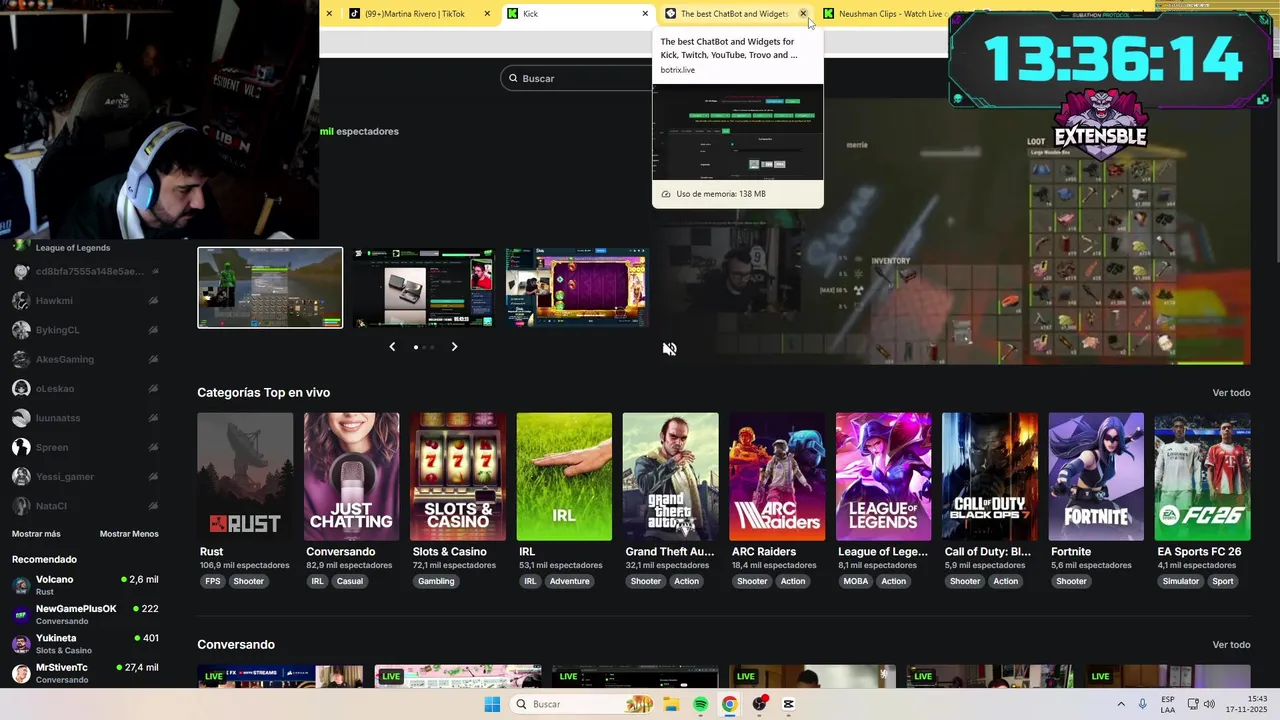
Task: Open Call of Duty Black Ops 7 cover
Action: click(x=990, y=477)
